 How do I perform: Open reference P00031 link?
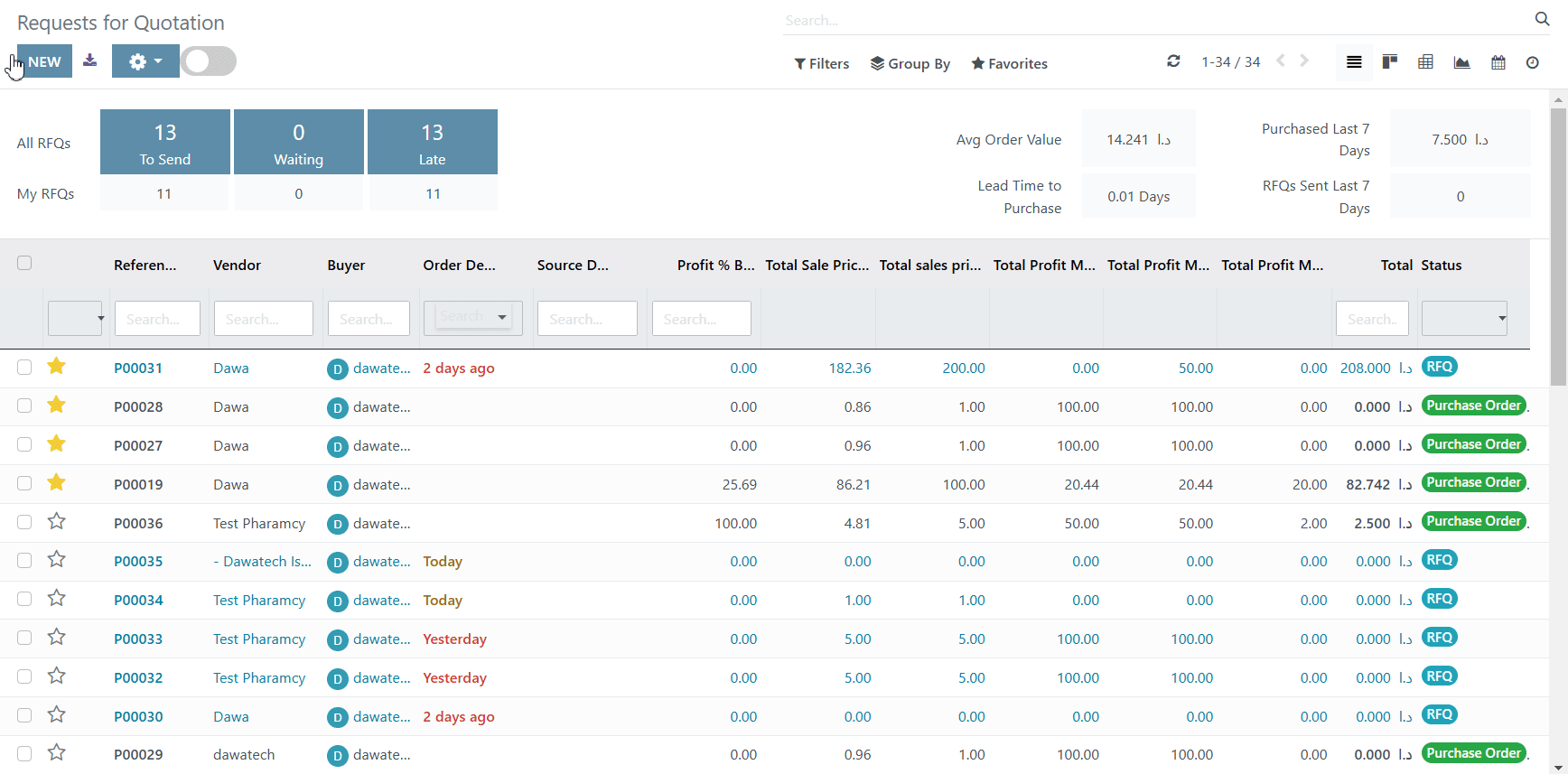coord(138,368)
